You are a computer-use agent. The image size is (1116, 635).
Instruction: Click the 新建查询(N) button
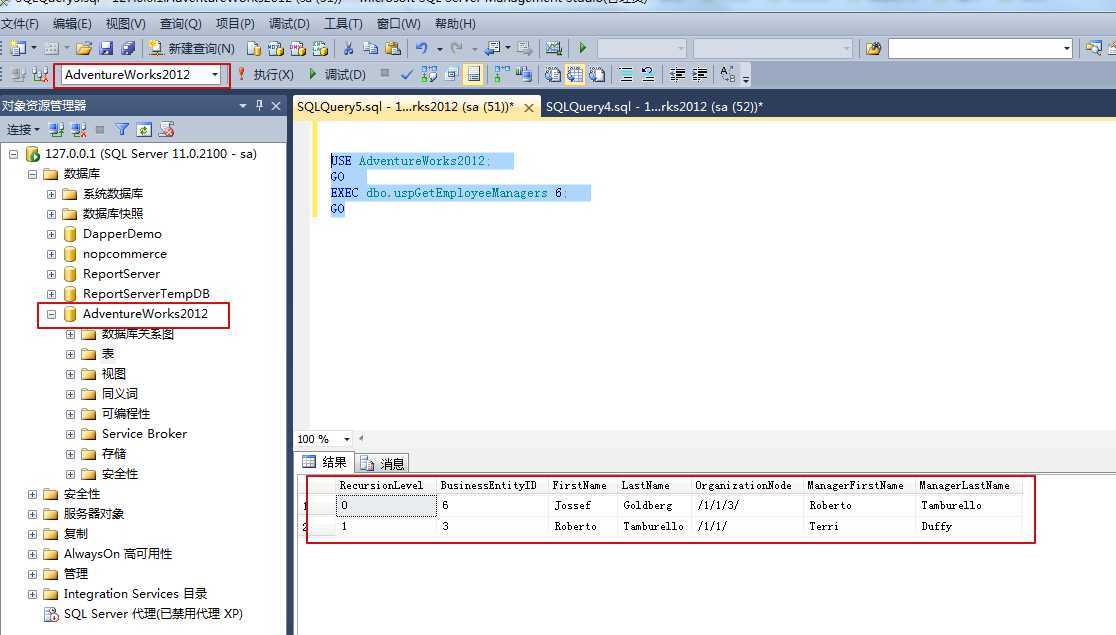point(191,48)
